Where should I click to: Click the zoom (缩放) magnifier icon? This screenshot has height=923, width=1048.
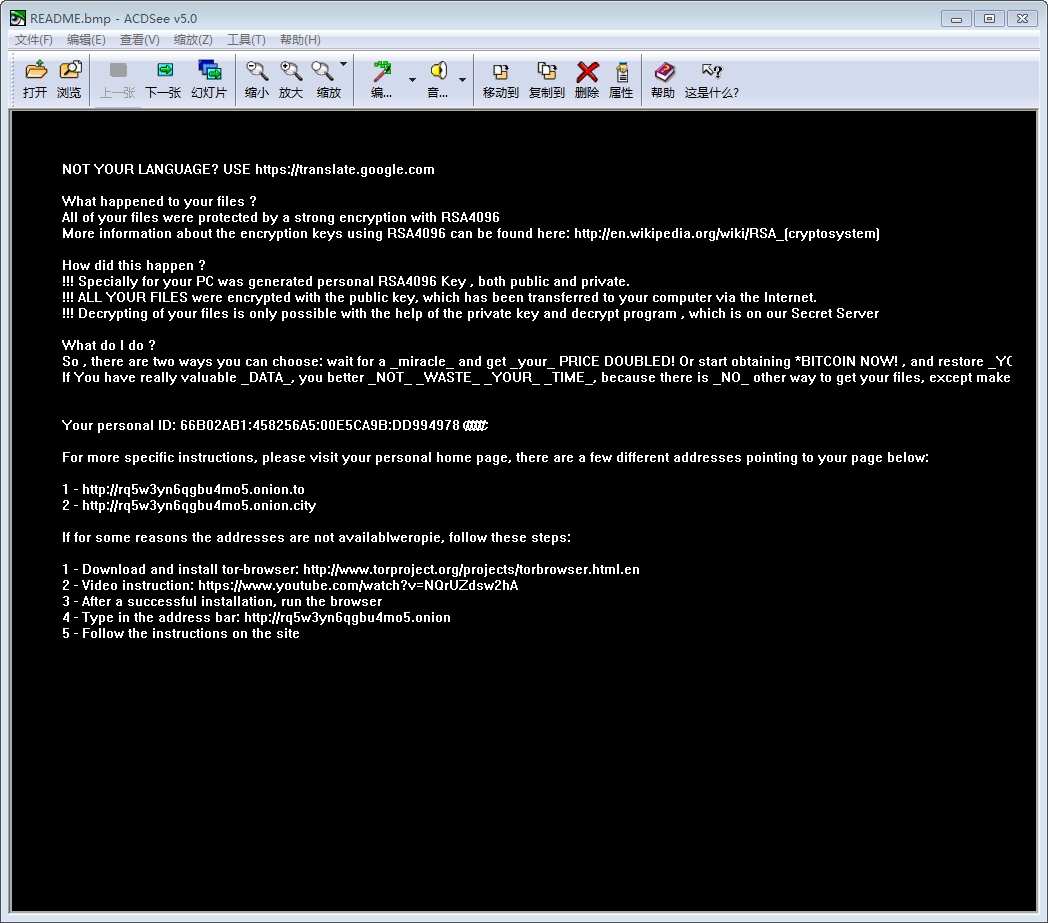(323, 71)
